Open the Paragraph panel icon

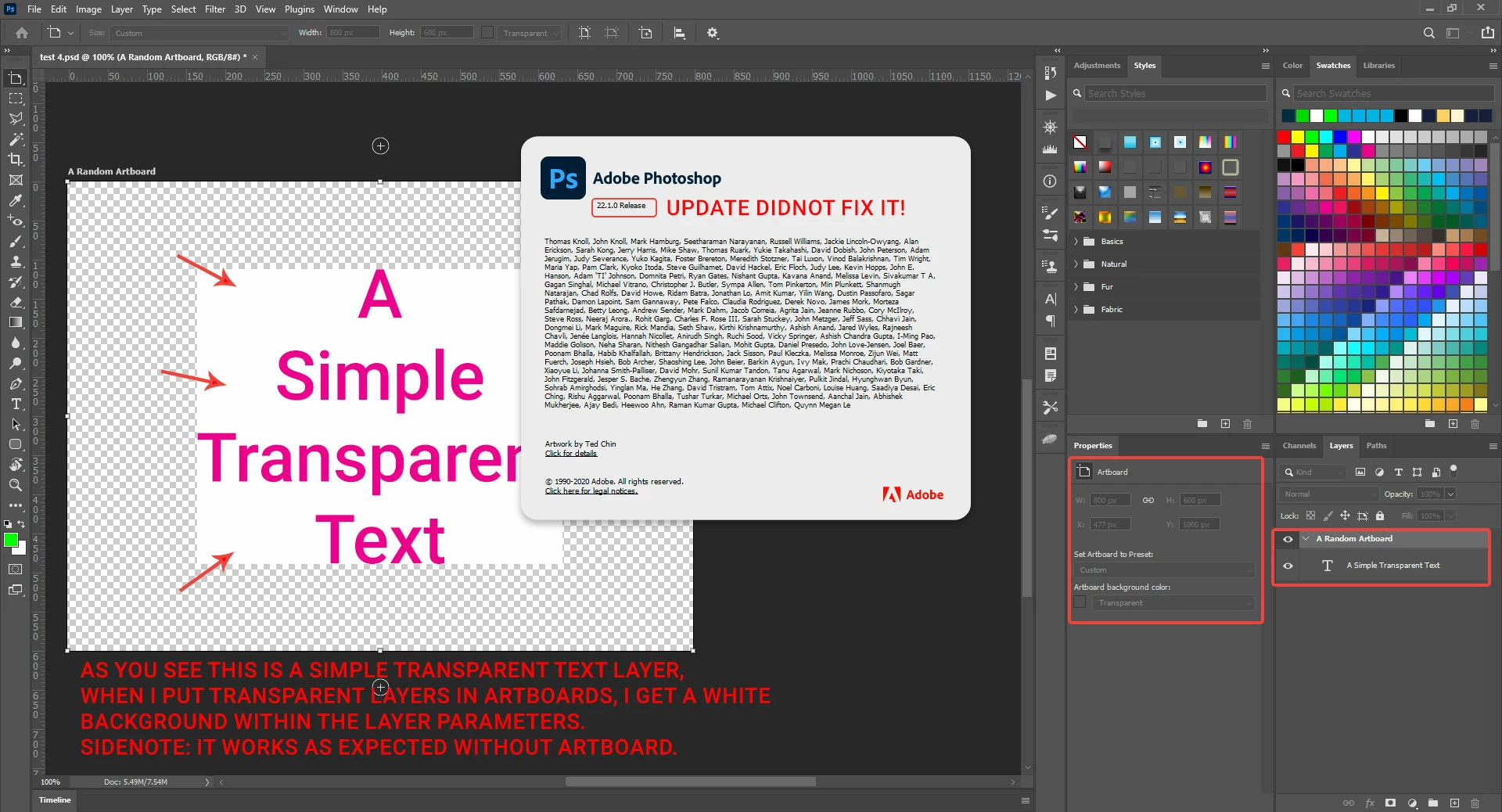[x=1051, y=321]
